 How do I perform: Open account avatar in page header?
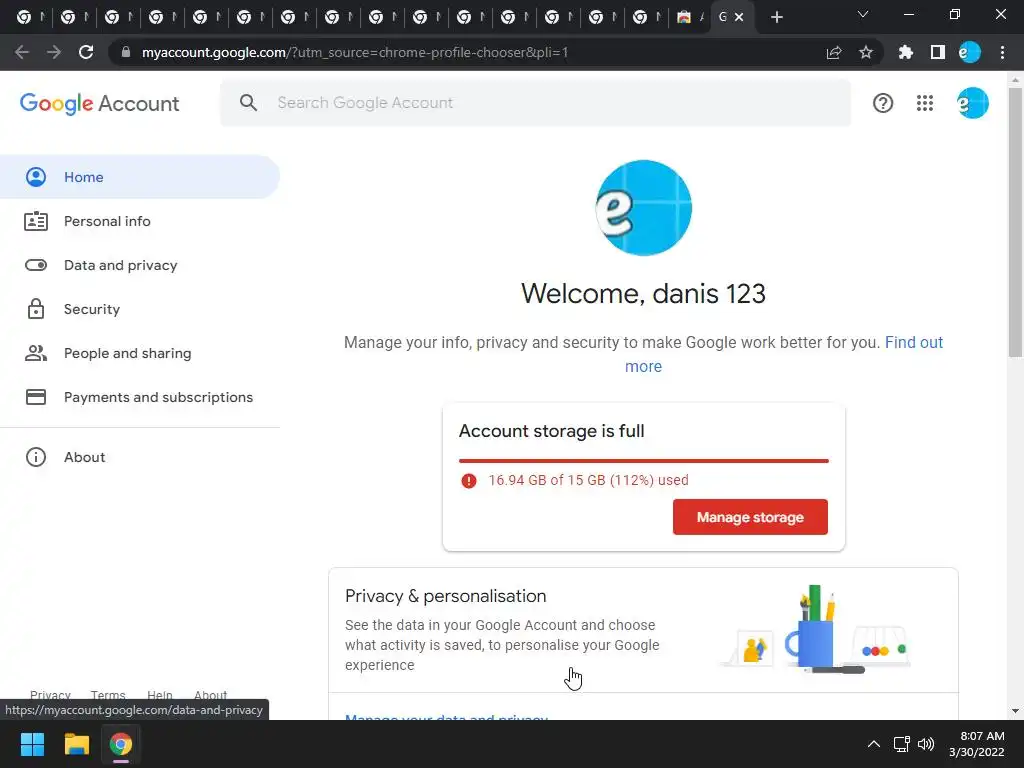pyautogui.click(x=972, y=103)
